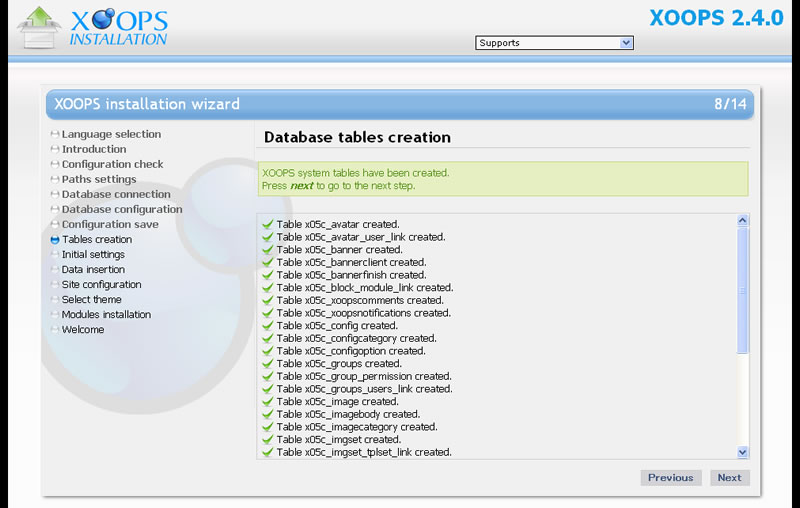Select Configuration save step

[x=110, y=224]
